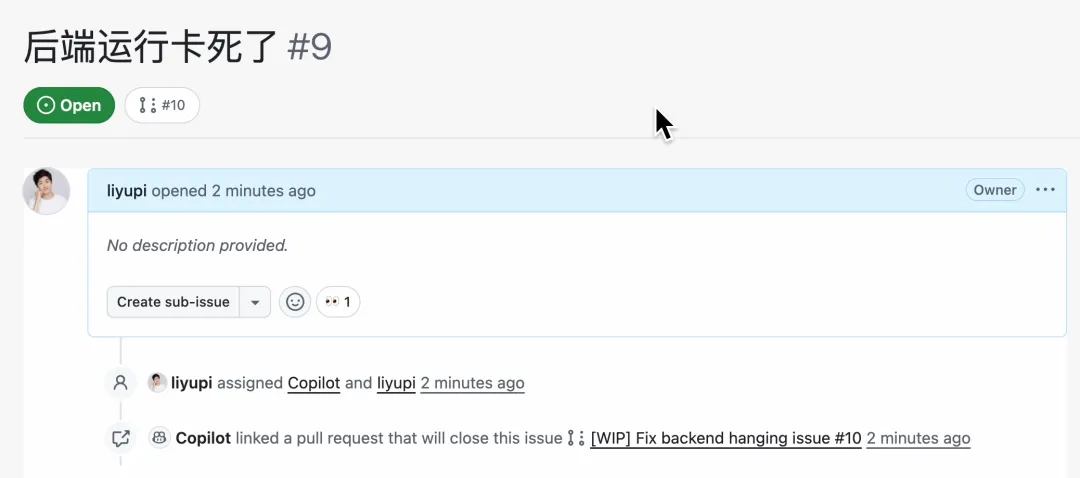Open the underlined liyupi assignee link
This screenshot has width=1080, height=478.
click(396, 383)
